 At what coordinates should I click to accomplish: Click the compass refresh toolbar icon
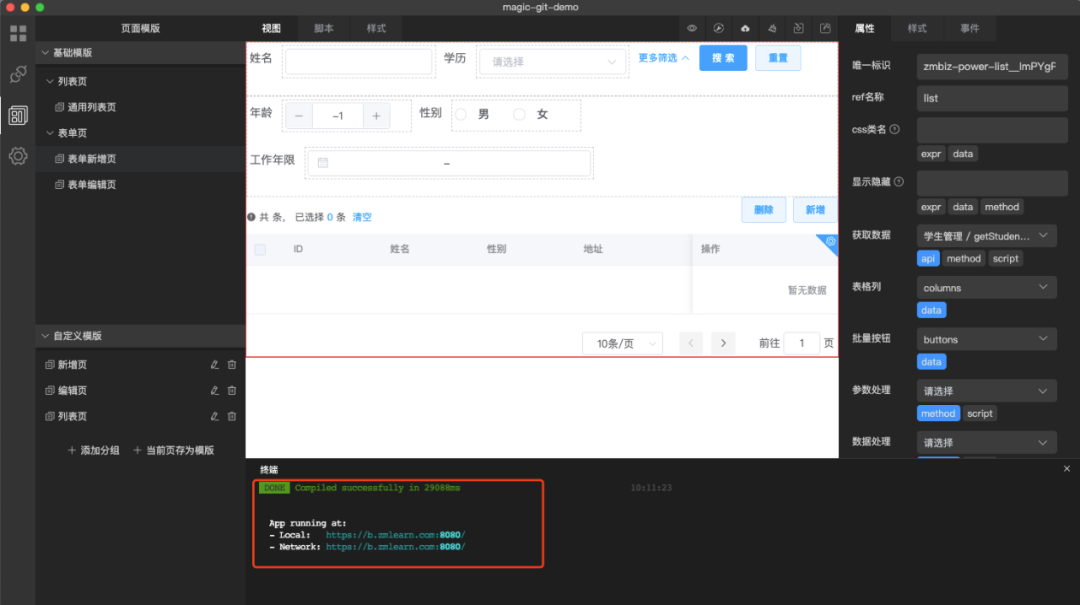pos(718,28)
